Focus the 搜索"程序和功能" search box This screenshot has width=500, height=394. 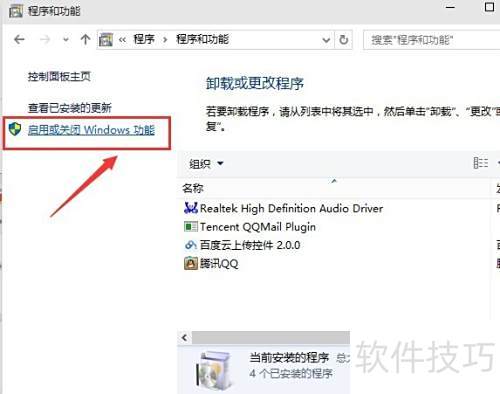pyautogui.click(x=432, y=40)
